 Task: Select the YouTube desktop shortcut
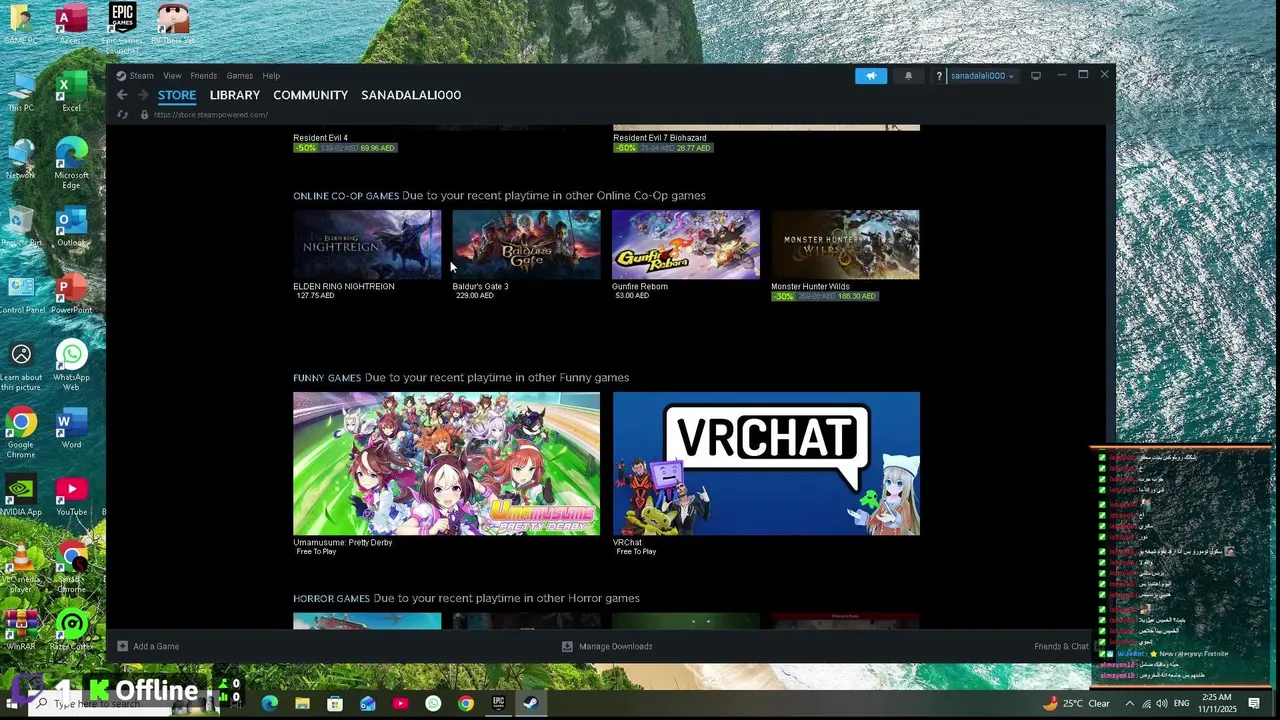click(x=71, y=497)
